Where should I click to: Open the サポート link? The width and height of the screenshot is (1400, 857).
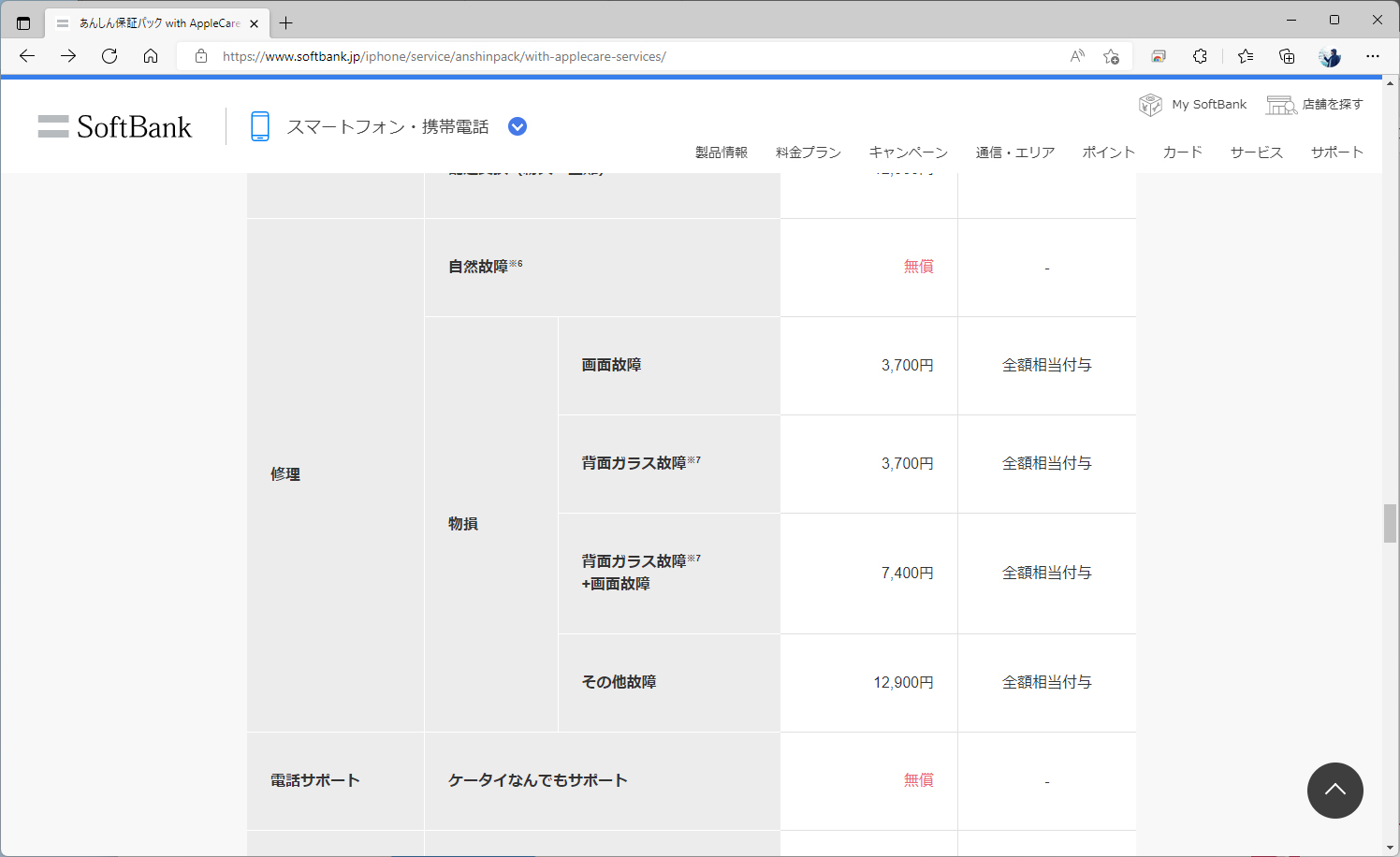click(x=1337, y=152)
